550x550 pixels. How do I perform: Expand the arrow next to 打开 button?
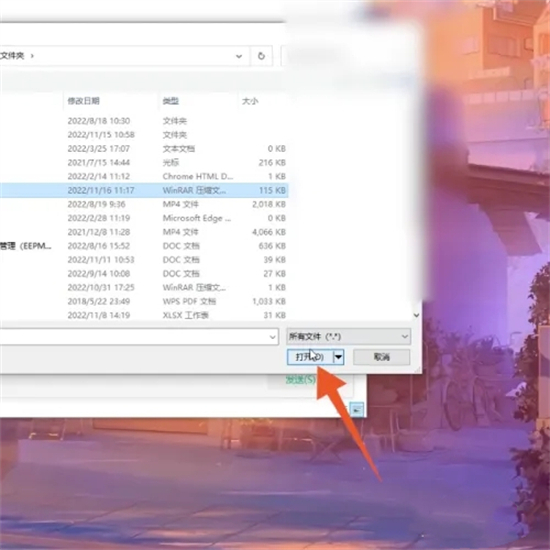tap(338, 357)
